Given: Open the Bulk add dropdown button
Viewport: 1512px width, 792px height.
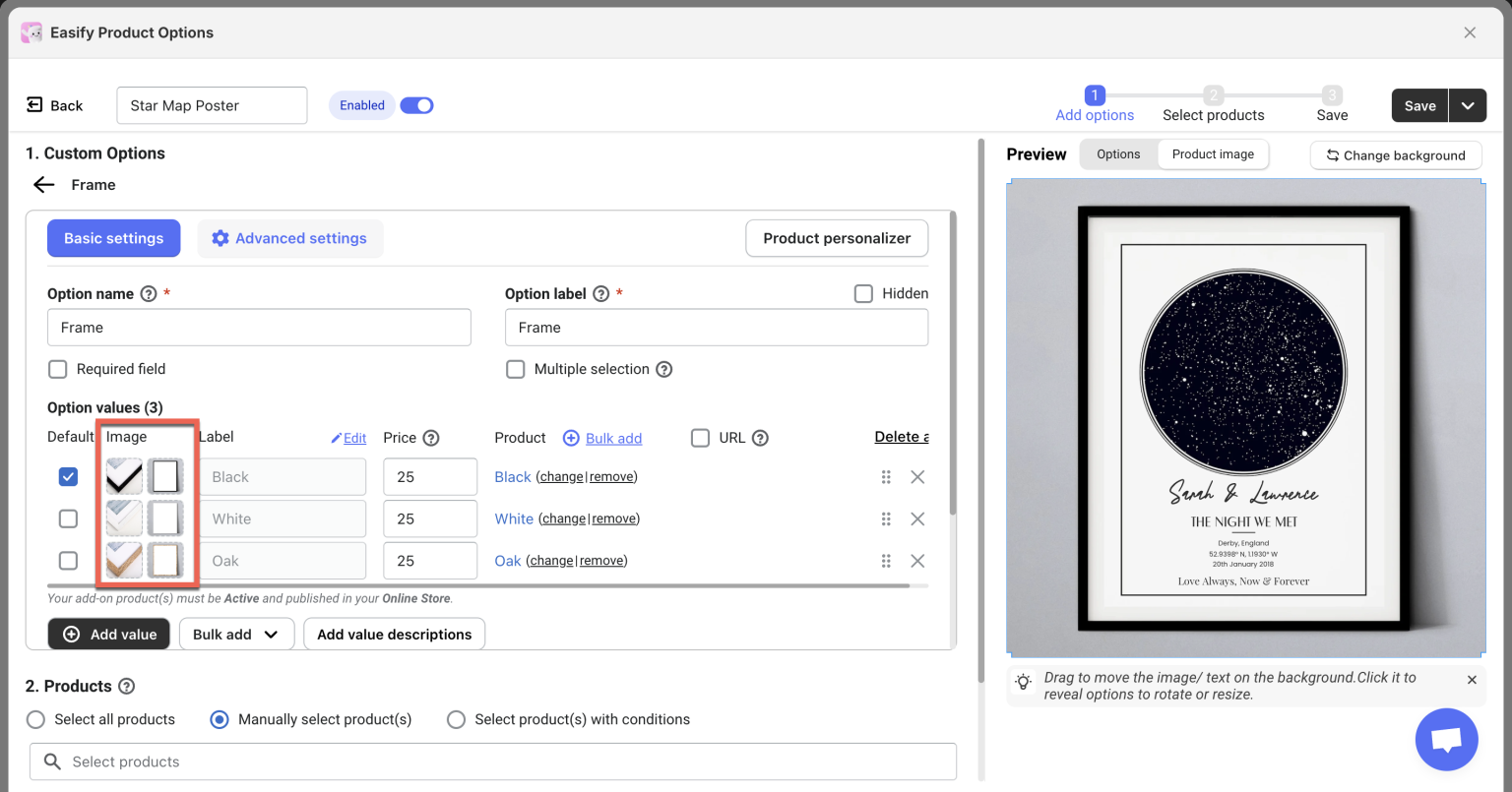Looking at the screenshot, I should (x=236, y=635).
